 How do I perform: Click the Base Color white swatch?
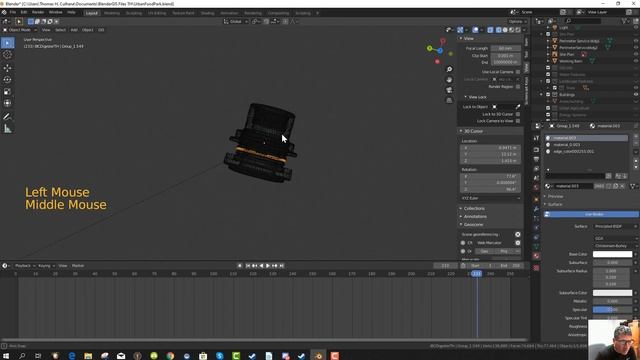pos(612,254)
